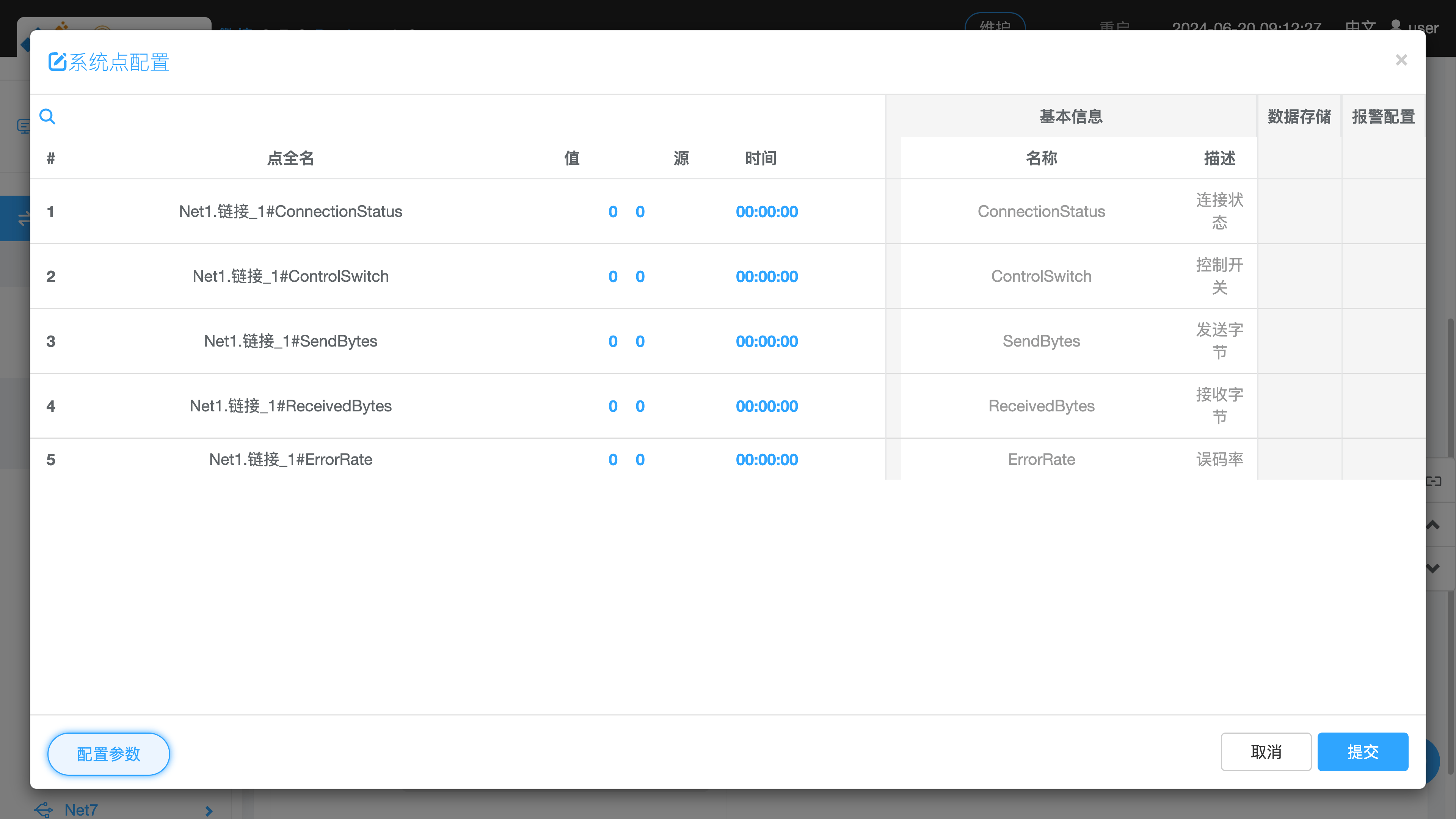The width and height of the screenshot is (1456, 819).
Task: Click the 配置参数 button
Action: pos(108,753)
